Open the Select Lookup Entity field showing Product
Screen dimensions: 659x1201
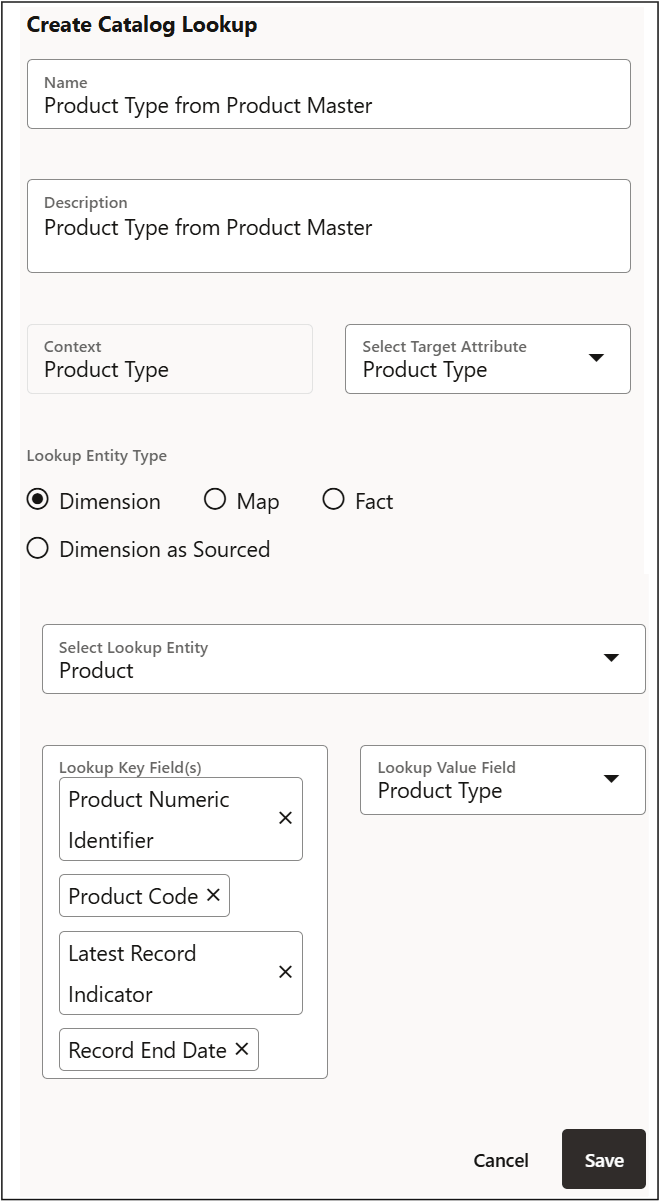coord(320,659)
